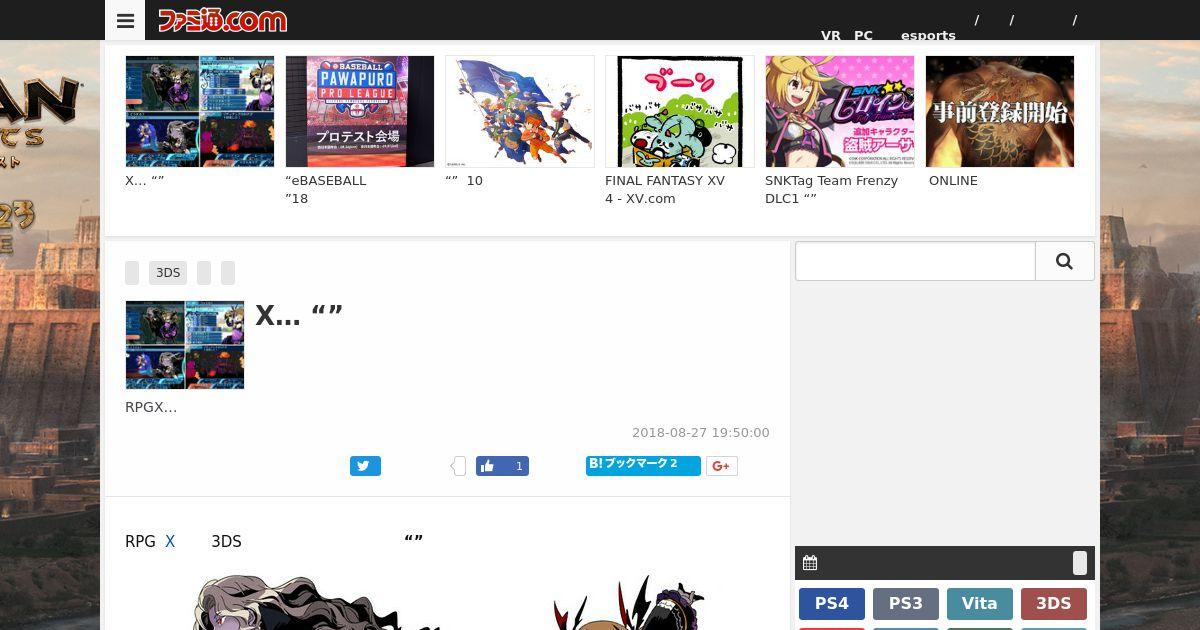Open the ONLINE article title link
1200x630 pixels.
point(953,180)
